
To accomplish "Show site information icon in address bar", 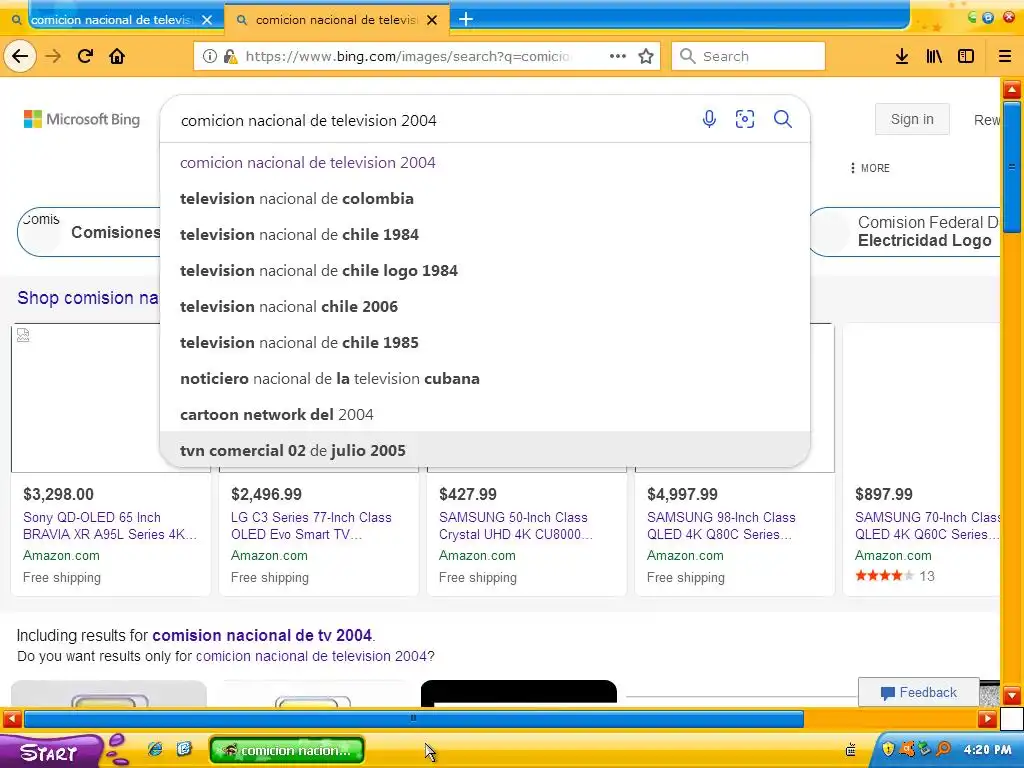I will pos(210,56).
